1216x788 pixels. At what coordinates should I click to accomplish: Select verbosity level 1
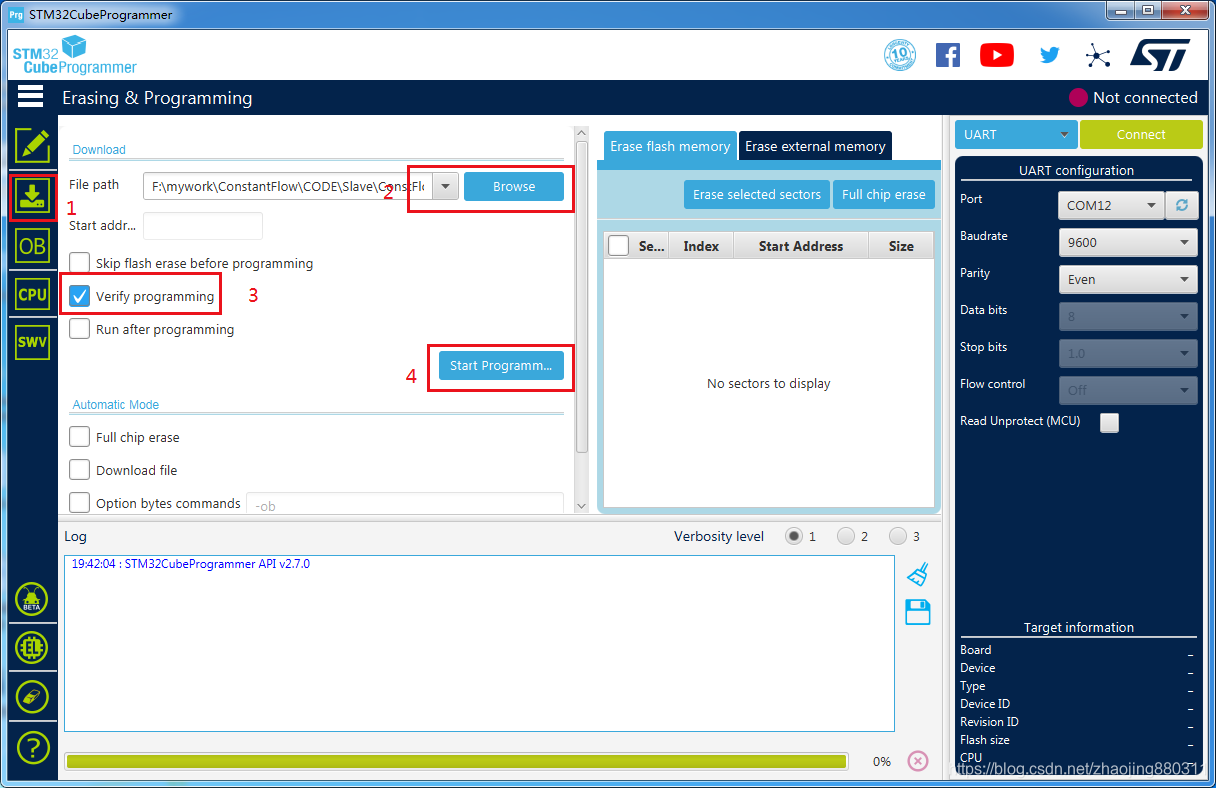(794, 536)
